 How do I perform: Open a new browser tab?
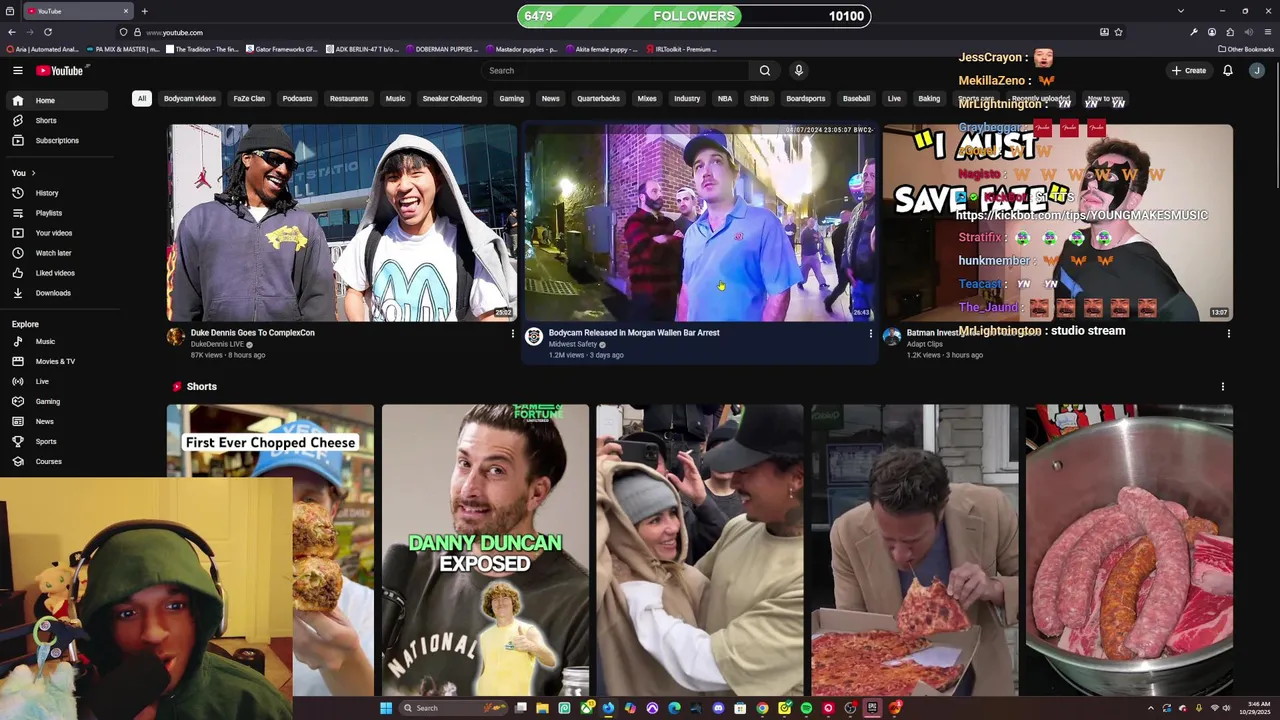[x=144, y=11]
